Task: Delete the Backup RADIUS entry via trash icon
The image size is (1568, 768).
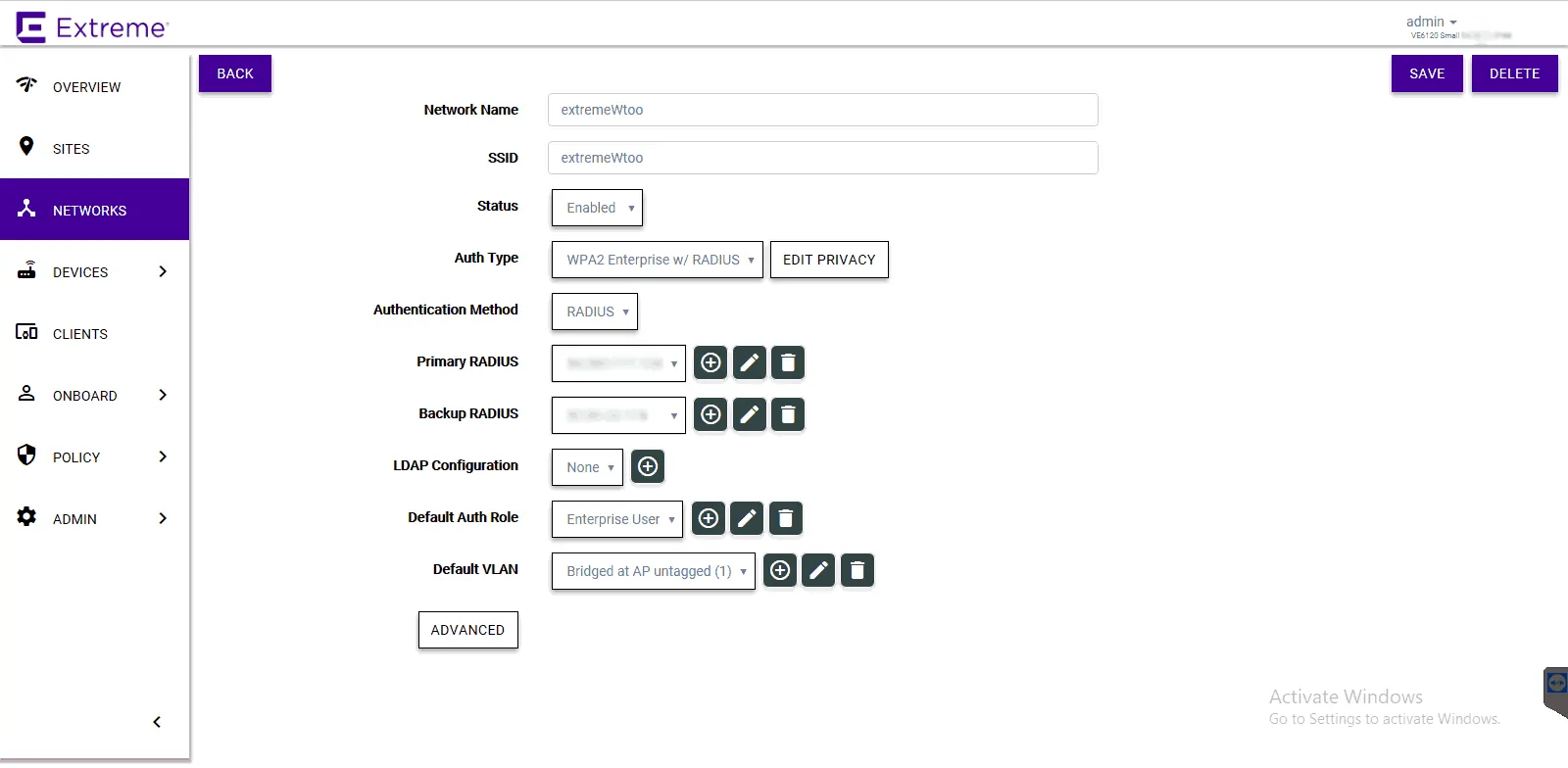Action: [x=788, y=415]
